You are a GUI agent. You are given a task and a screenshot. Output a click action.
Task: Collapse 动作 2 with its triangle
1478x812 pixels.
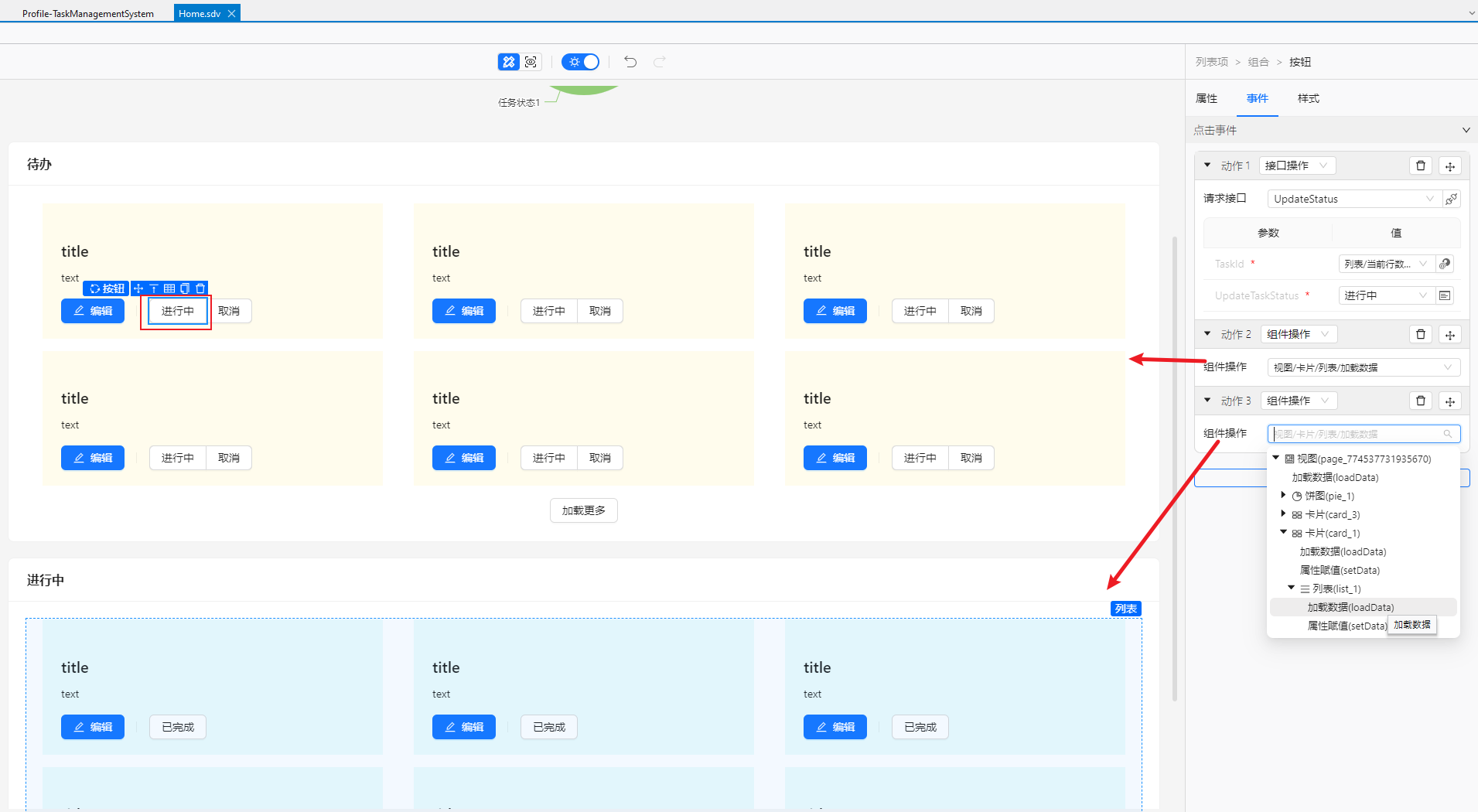1207,333
